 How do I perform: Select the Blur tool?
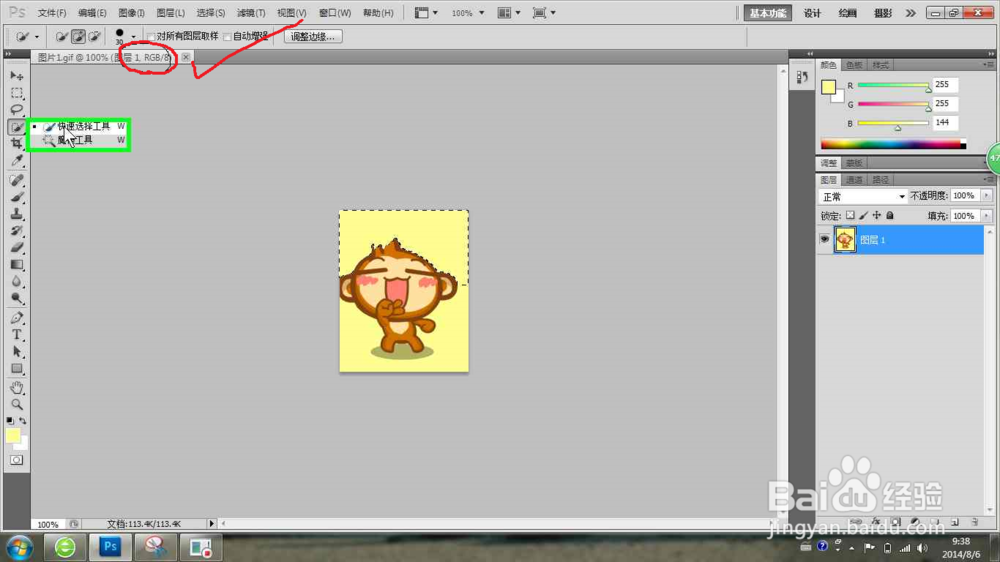tap(17, 281)
